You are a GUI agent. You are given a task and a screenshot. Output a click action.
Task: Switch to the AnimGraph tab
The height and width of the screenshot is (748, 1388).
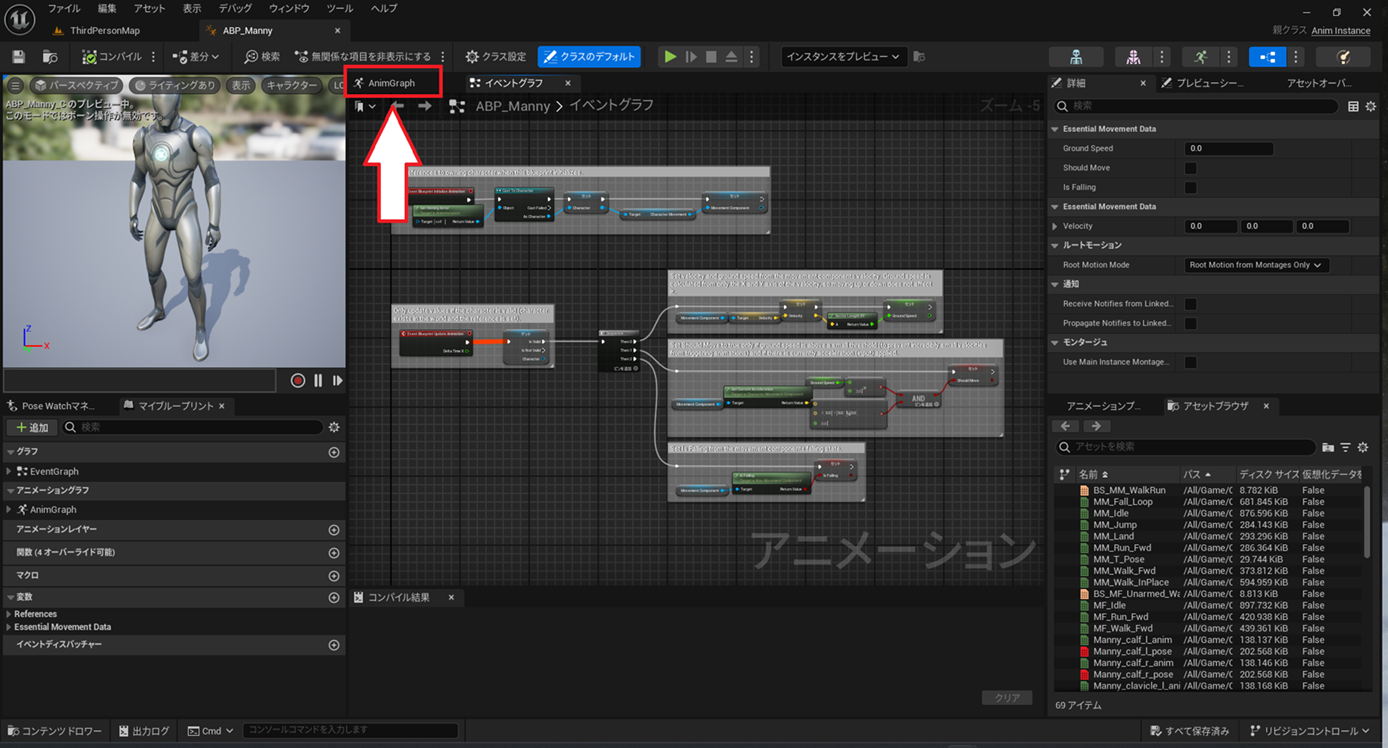pos(392,82)
